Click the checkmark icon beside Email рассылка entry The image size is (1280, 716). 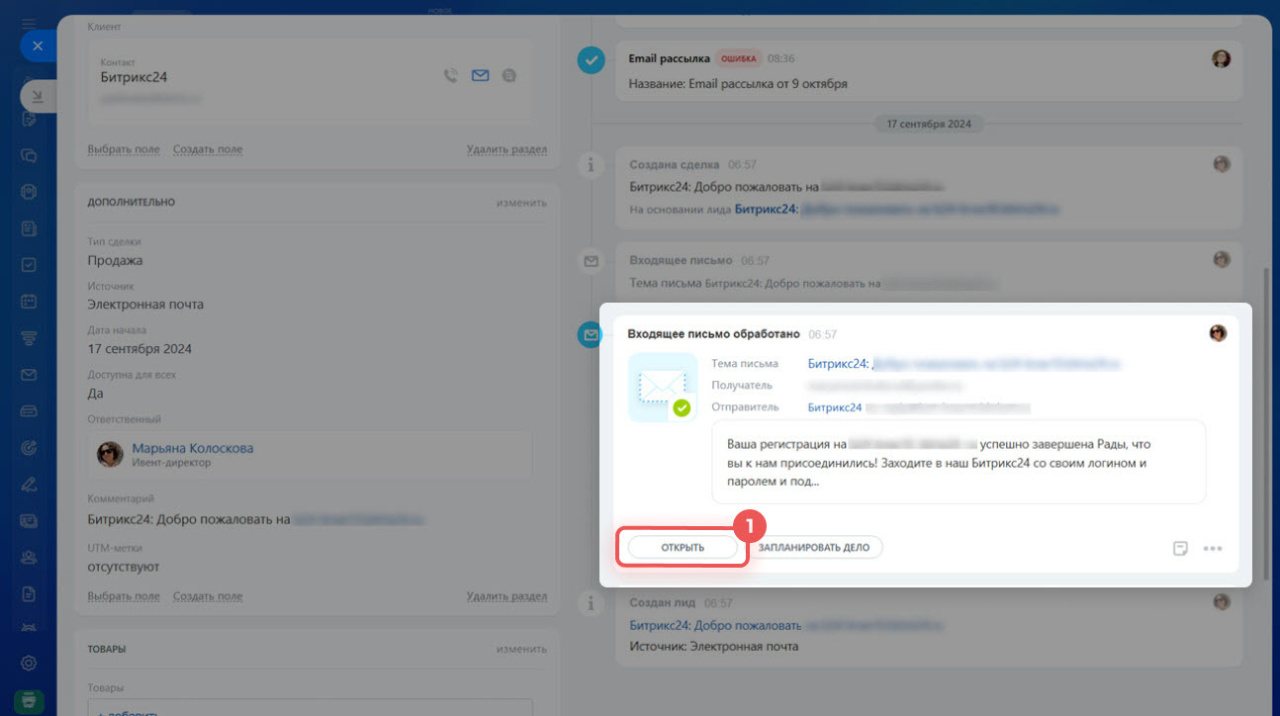point(591,60)
